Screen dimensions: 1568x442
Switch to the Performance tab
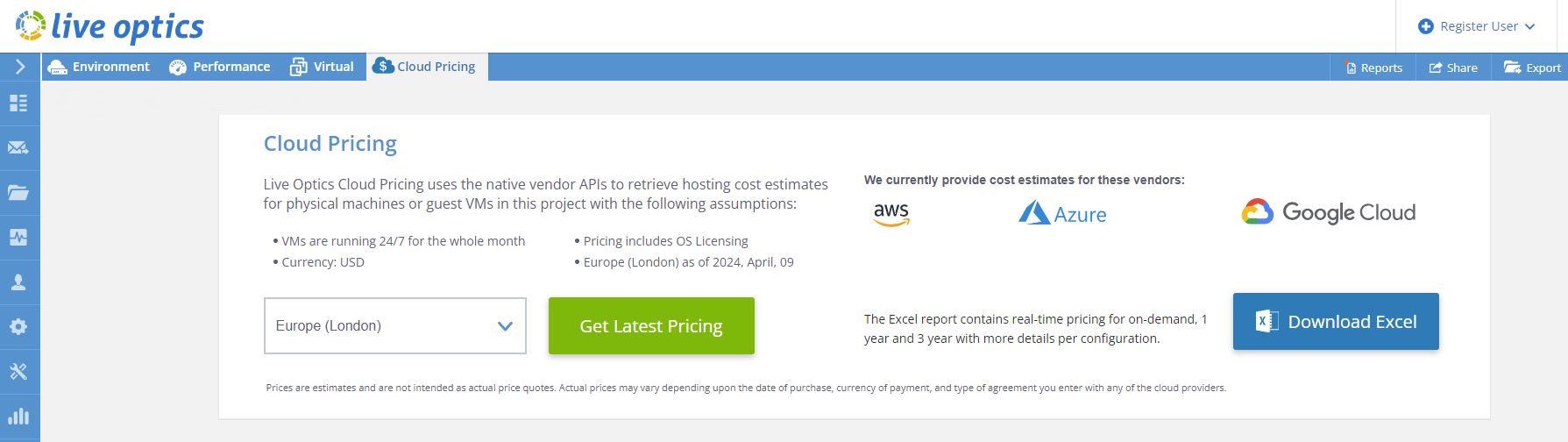[220, 67]
